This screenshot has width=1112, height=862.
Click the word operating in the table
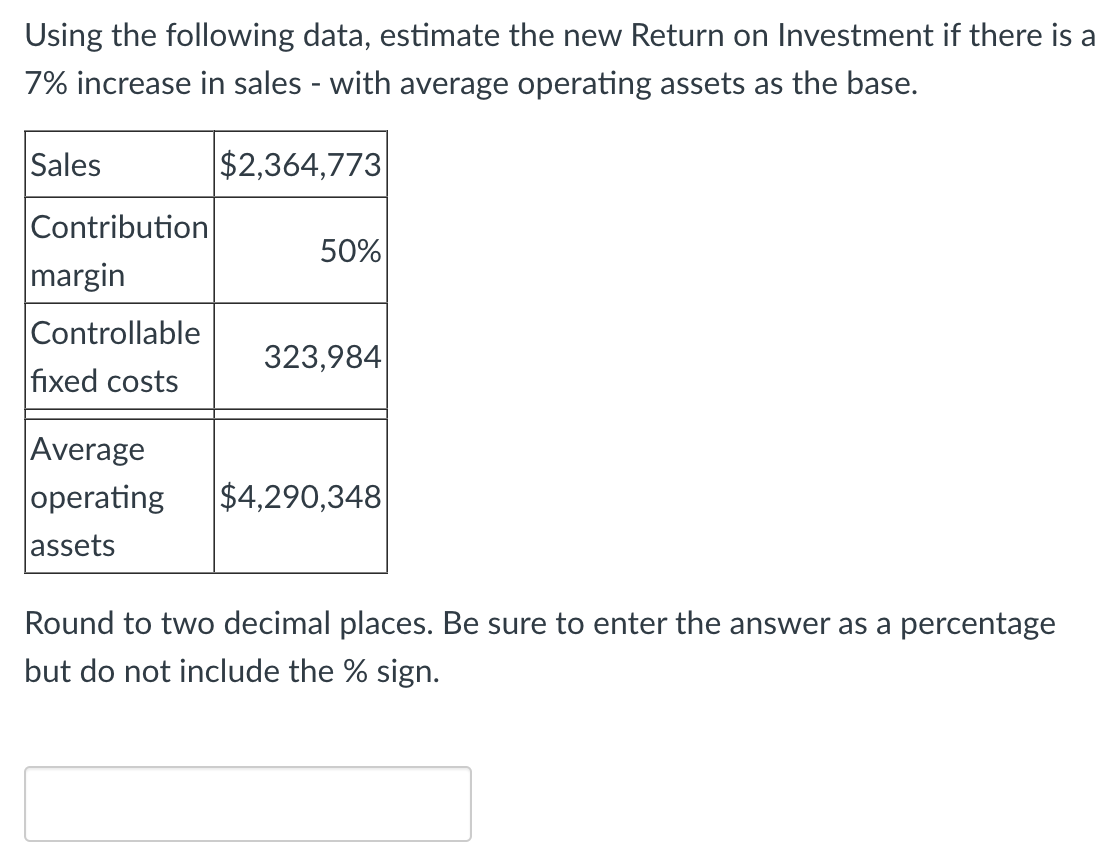(98, 497)
